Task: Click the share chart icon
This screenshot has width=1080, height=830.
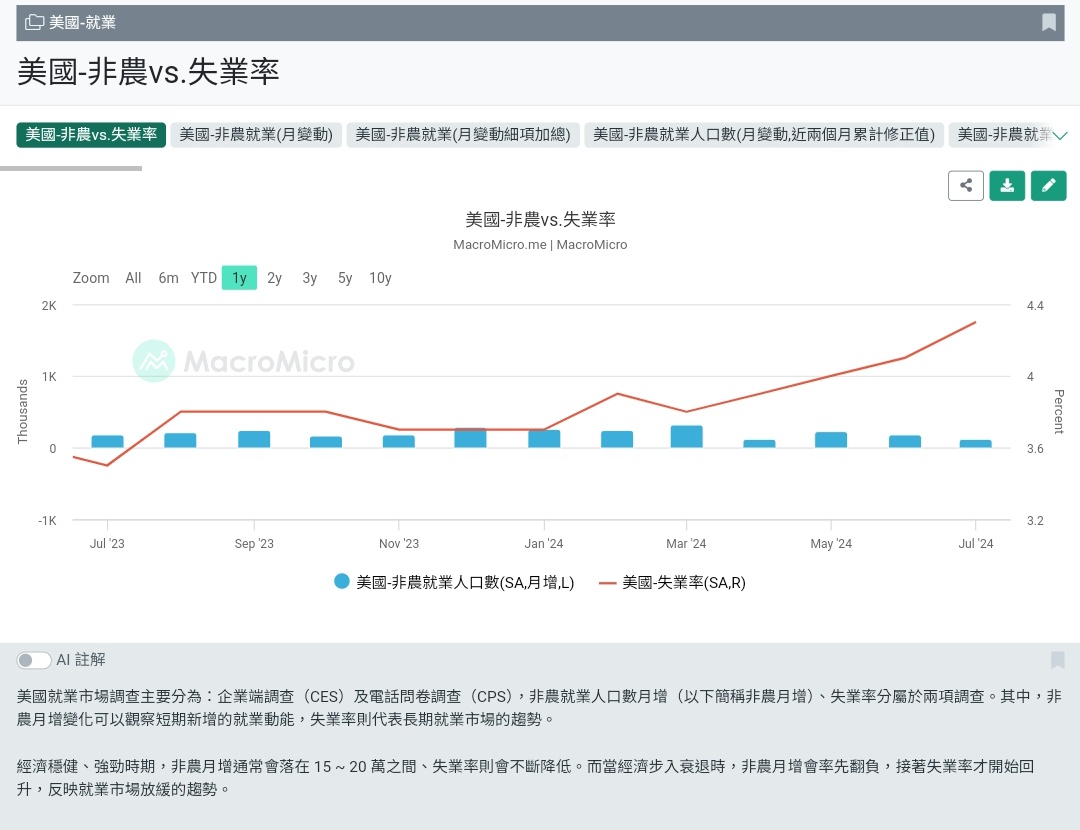Action: click(966, 185)
